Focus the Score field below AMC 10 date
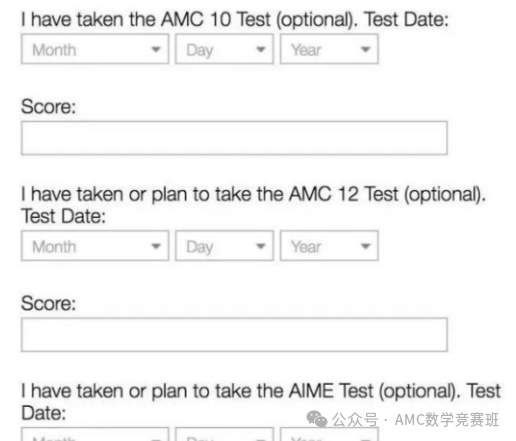This screenshot has width=516, height=441. click(x=234, y=138)
